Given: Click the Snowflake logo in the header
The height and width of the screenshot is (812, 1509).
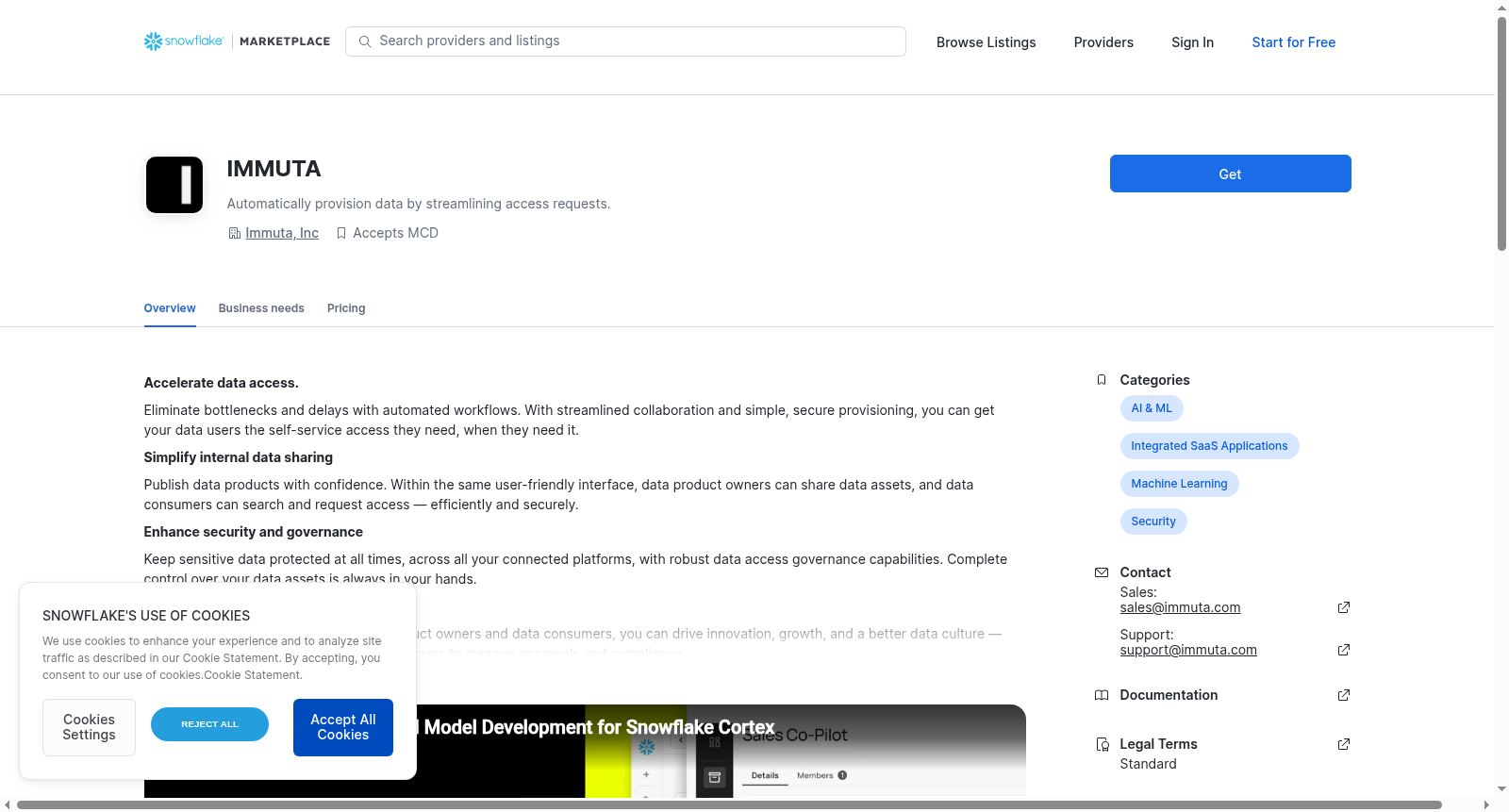Looking at the screenshot, I should pyautogui.click(x=184, y=41).
